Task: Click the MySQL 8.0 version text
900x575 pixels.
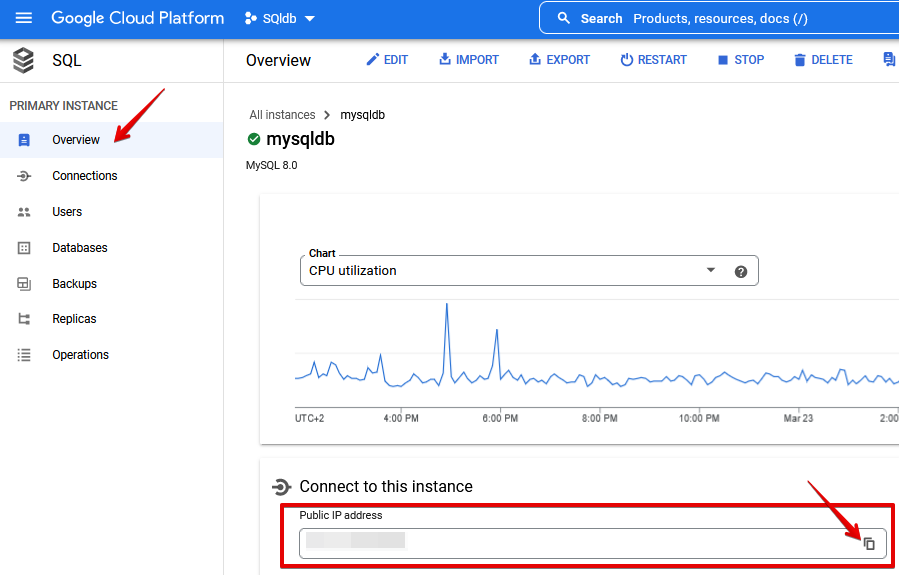Action: point(271,165)
